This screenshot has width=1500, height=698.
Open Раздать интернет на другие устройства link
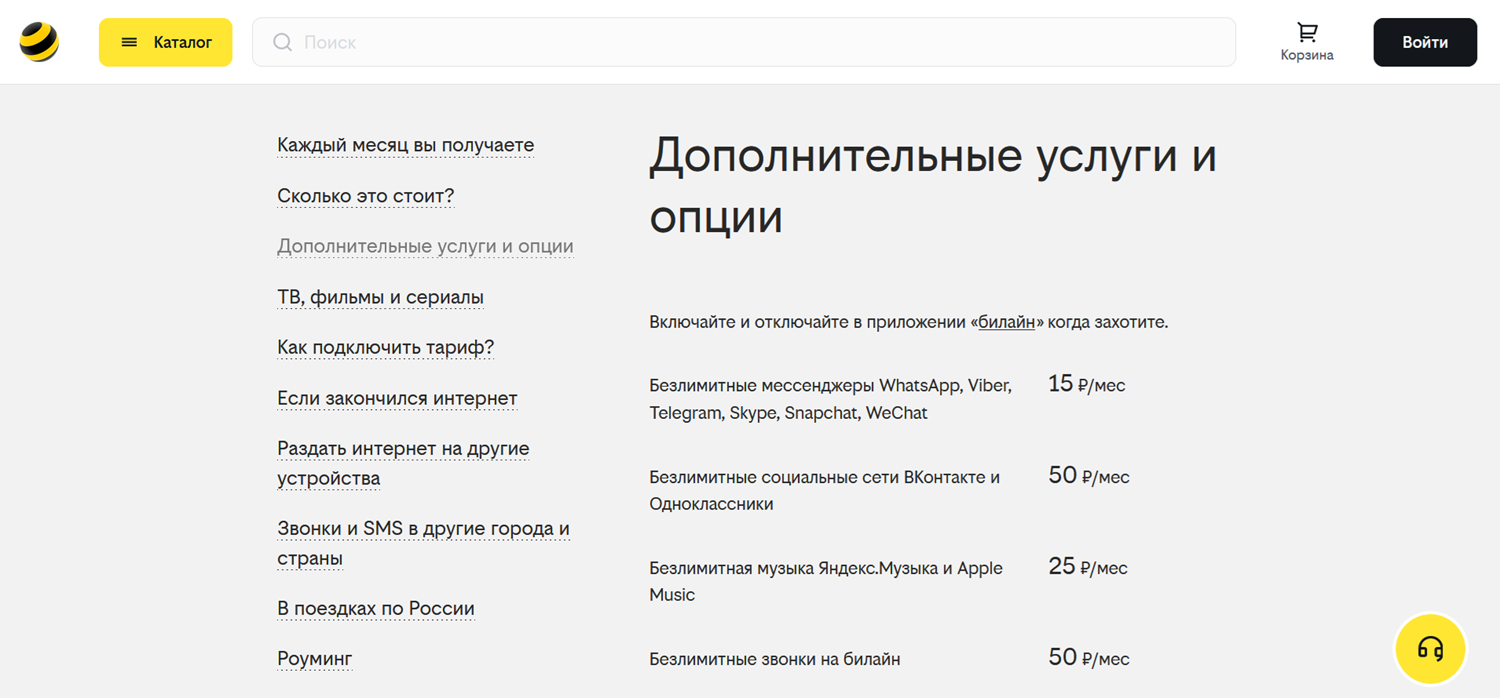(403, 463)
